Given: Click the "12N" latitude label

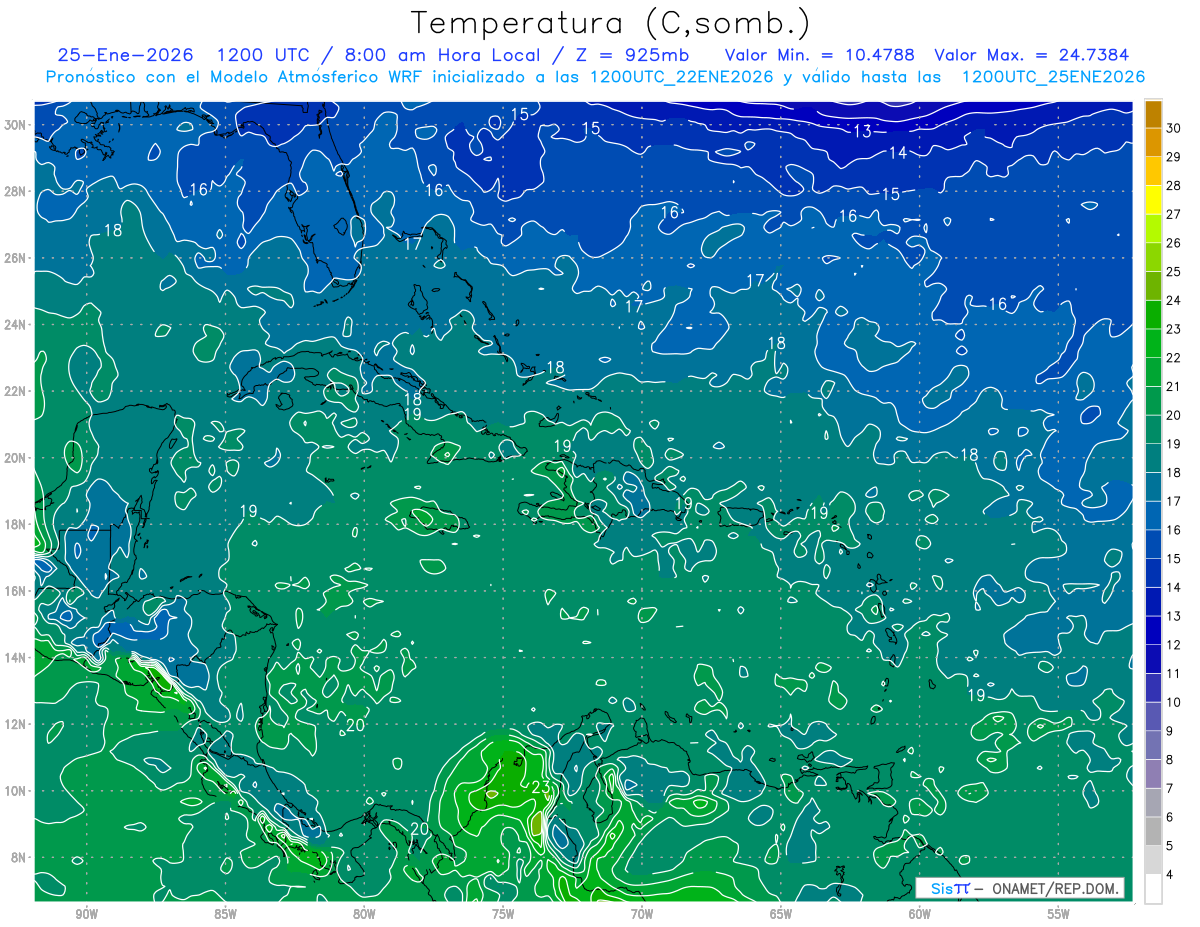Looking at the screenshot, I should (x=17, y=724).
